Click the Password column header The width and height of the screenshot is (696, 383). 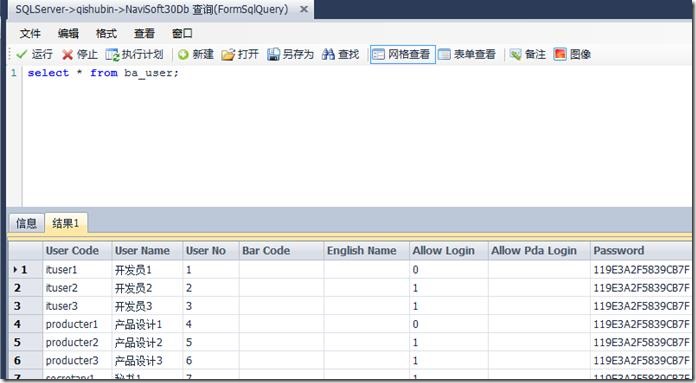[x=641, y=251]
